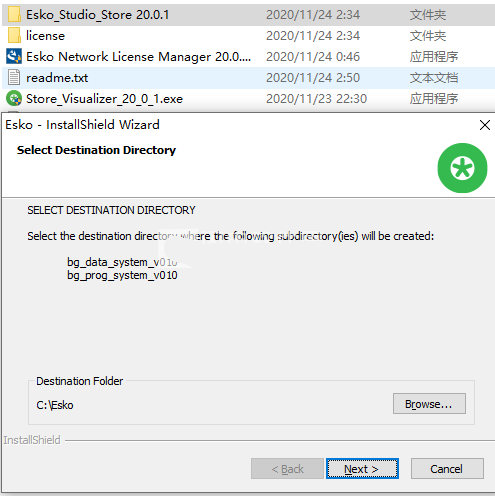Proceed with the Next > button

[362, 469]
